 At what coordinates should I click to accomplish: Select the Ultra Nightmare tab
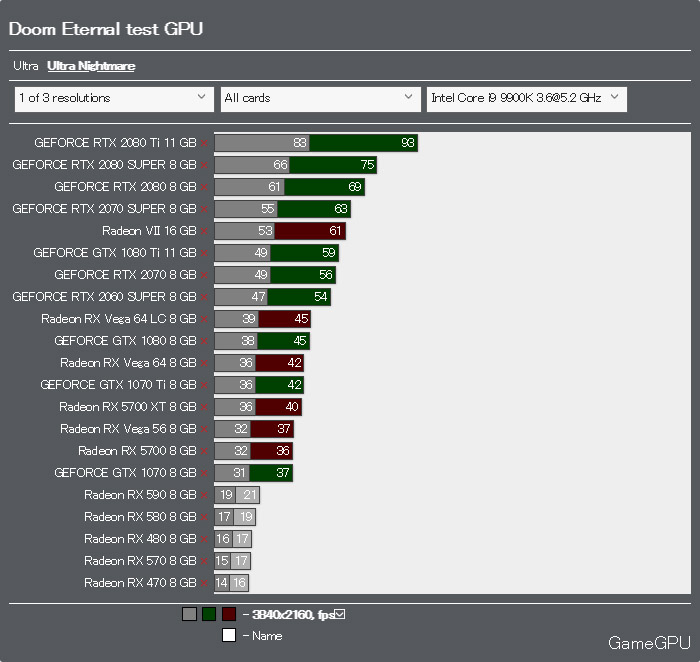pyautogui.click(x=91, y=66)
